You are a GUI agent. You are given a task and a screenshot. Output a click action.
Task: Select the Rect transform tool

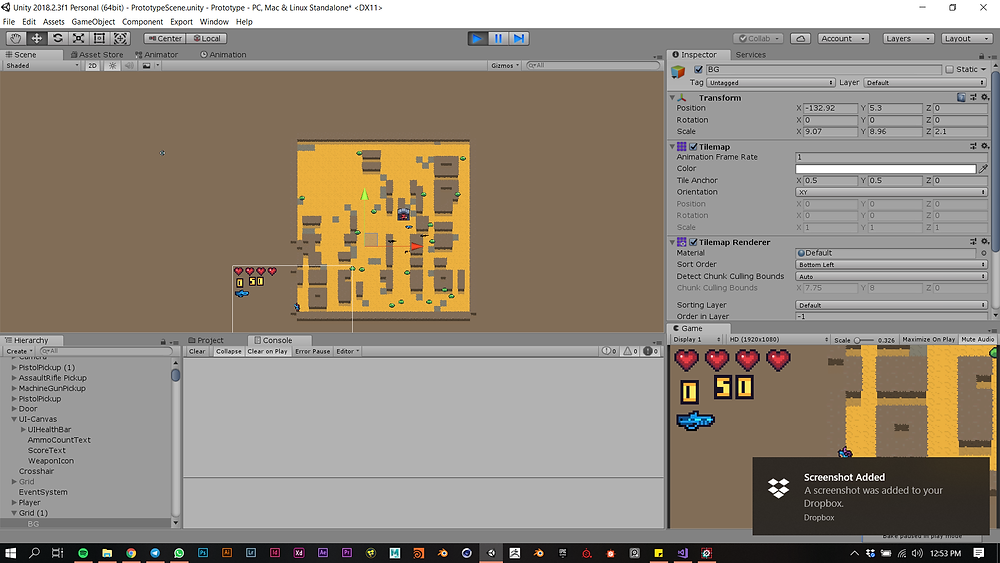[99, 38]
